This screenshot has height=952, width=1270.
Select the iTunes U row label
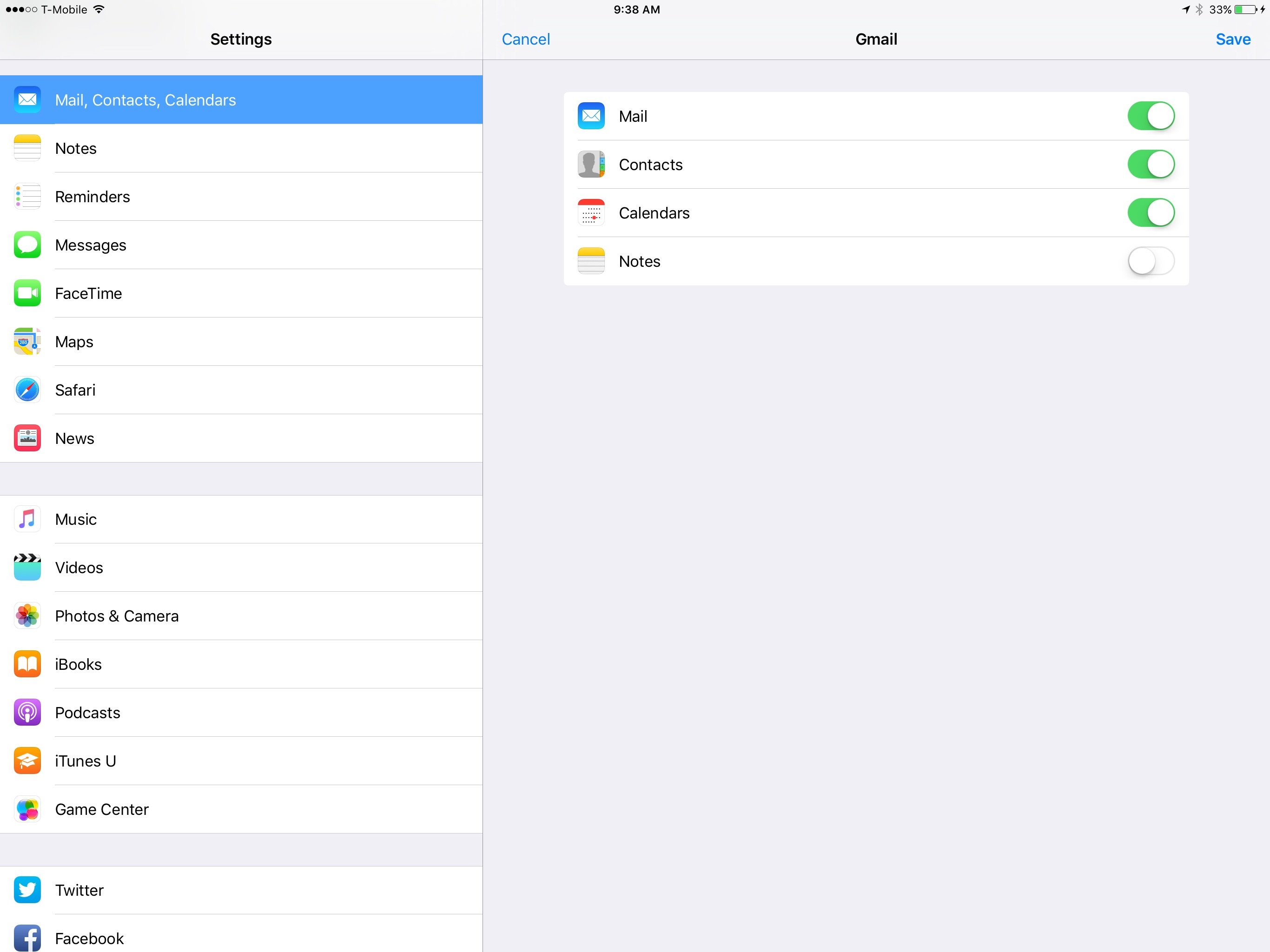86,761
